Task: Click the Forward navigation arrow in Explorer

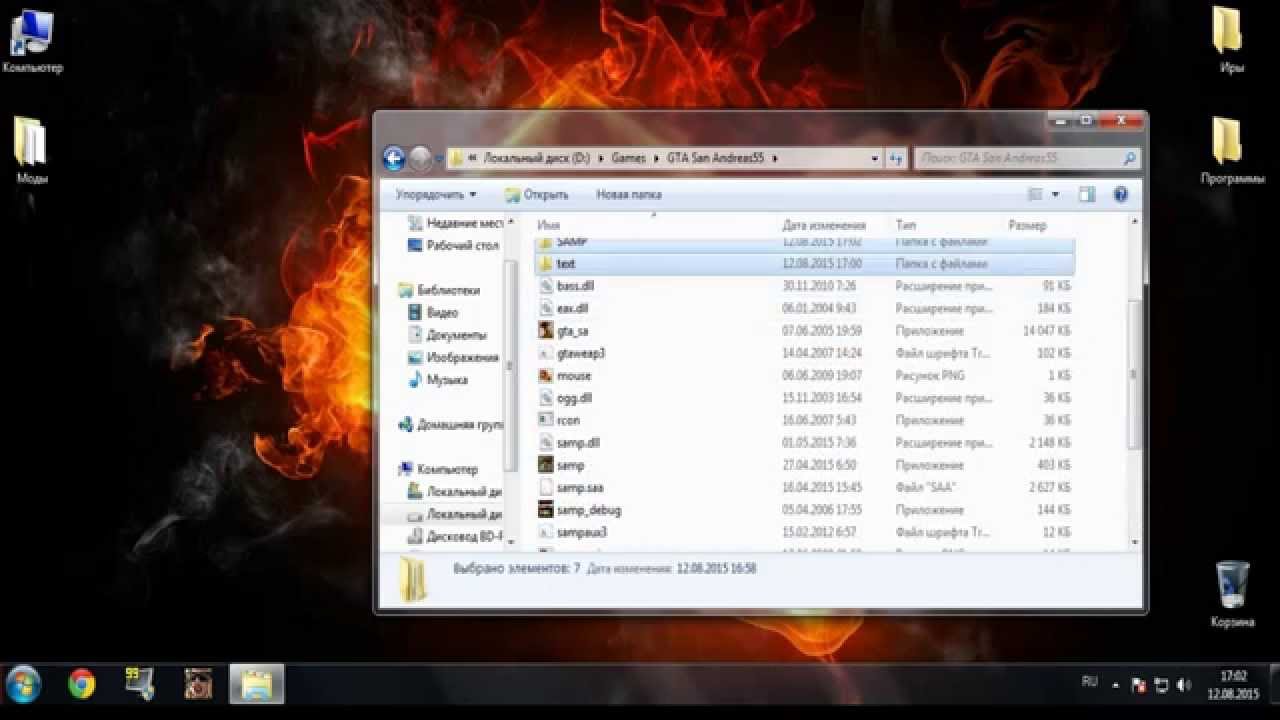Action: 421,158
